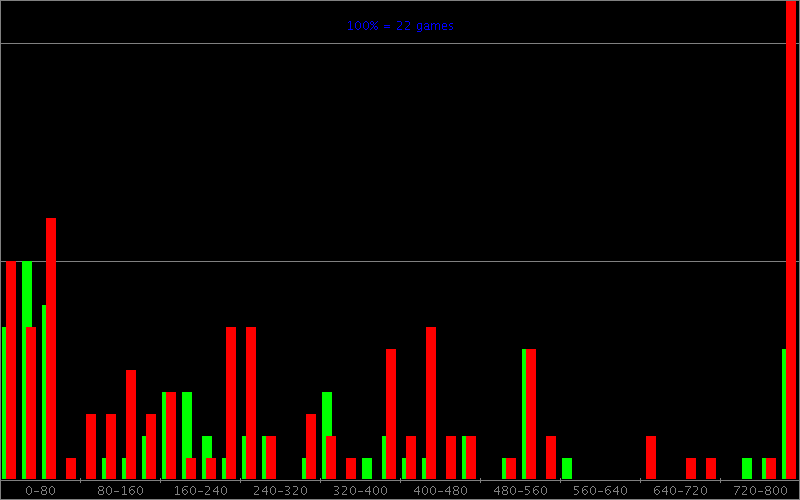Click the tallest red bar in the 480-560 range

tap(531, 414)
